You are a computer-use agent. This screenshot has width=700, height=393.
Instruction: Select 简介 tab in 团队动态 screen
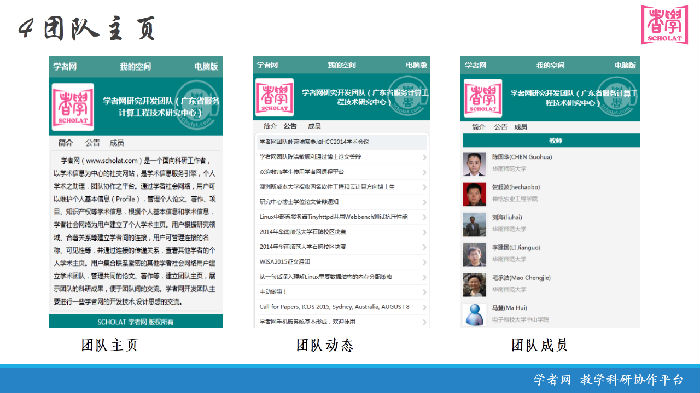click(270, 126)
